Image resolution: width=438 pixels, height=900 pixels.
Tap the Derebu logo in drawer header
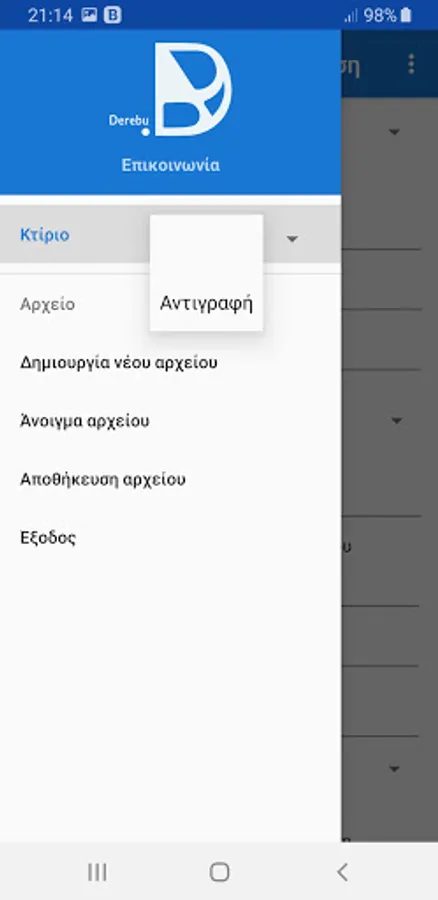click(170, 90)
